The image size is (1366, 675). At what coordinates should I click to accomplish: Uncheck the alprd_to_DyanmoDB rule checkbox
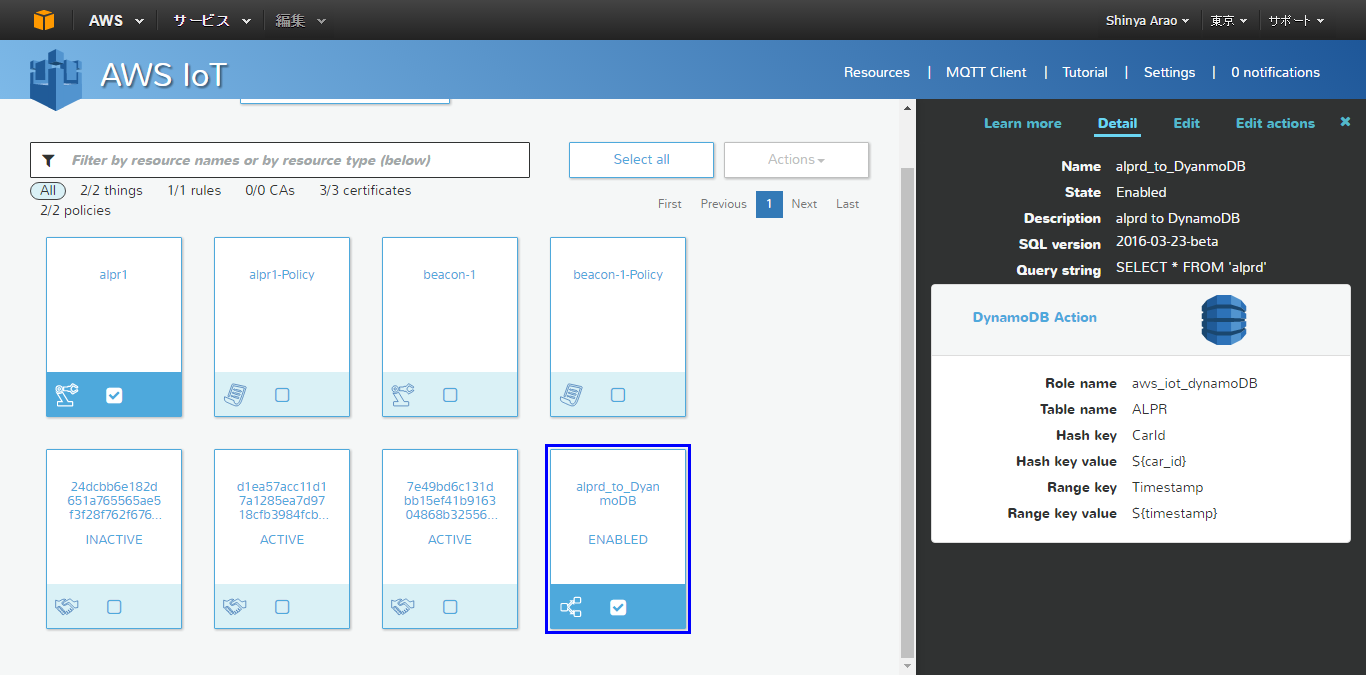pyautogui.click(x=618, y=607)
